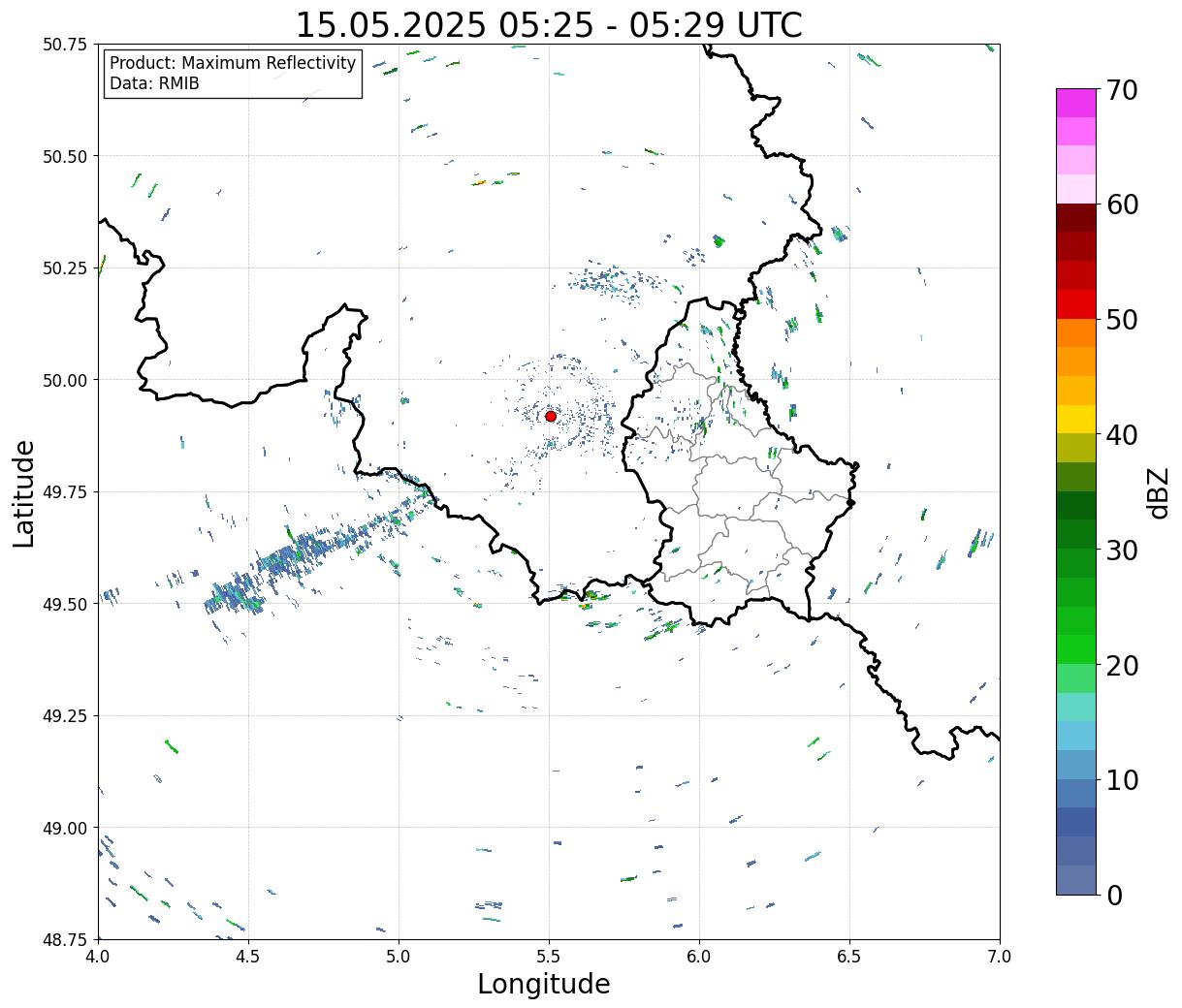Click the bright red colorbar segment above 50
This screenshot has height=1008, width=1182.
coord(1076,304)
